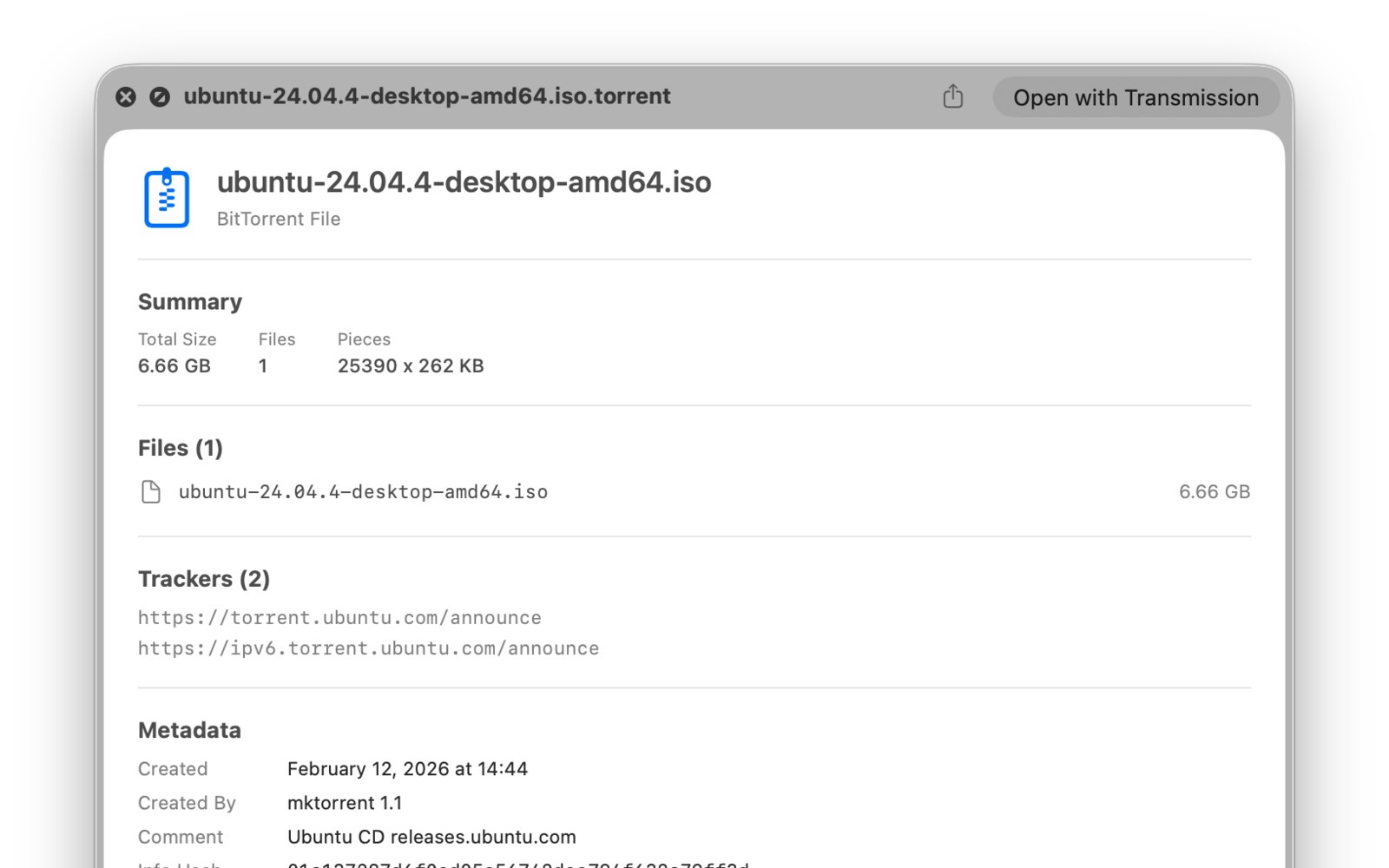Image resolution: width=1389 pixels, height=868 pixels.
Task: Click the Created By value mktorrent 1.1
Action: pos(345,803)
